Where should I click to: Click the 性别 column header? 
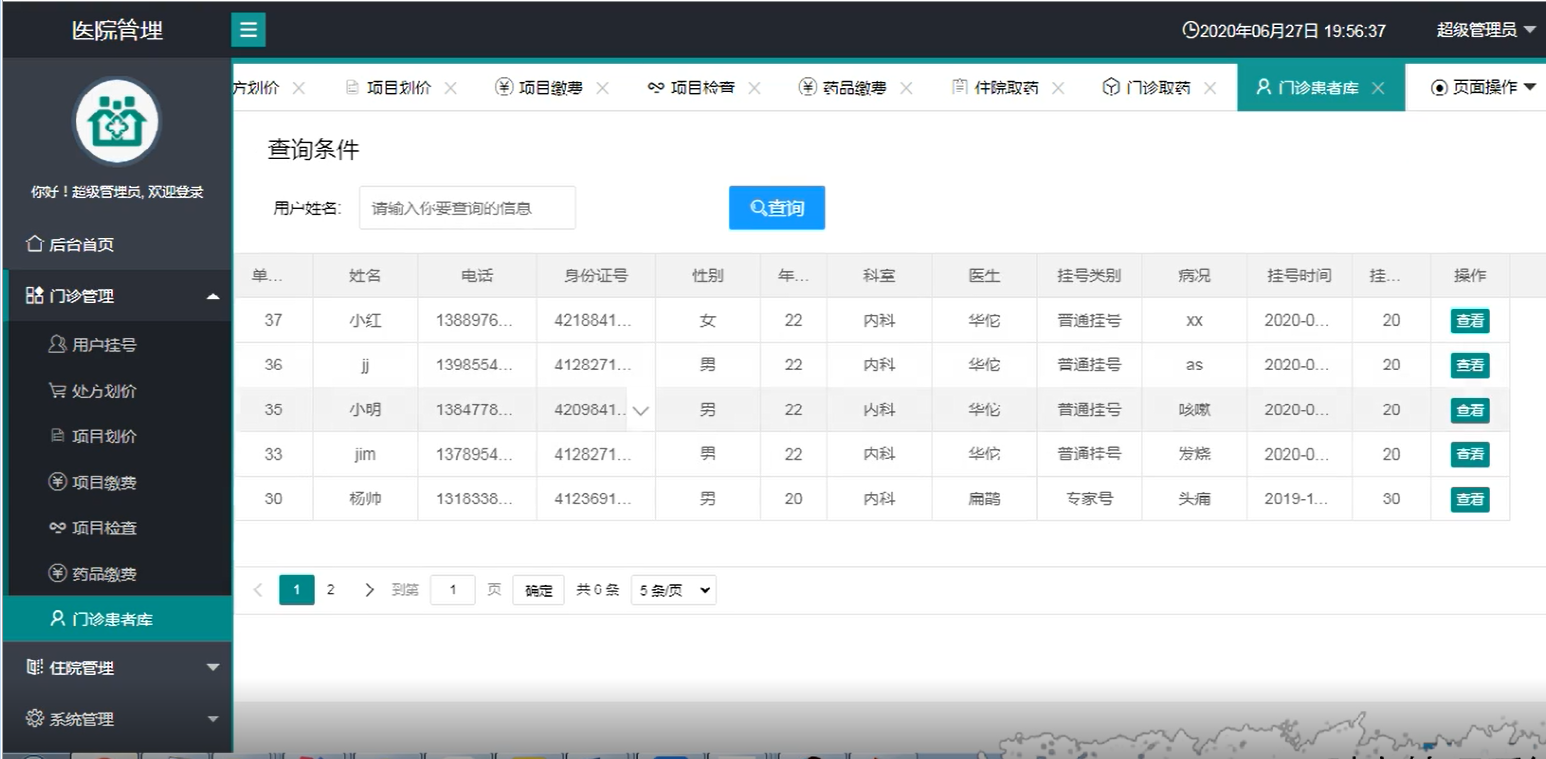click(708, 275)
